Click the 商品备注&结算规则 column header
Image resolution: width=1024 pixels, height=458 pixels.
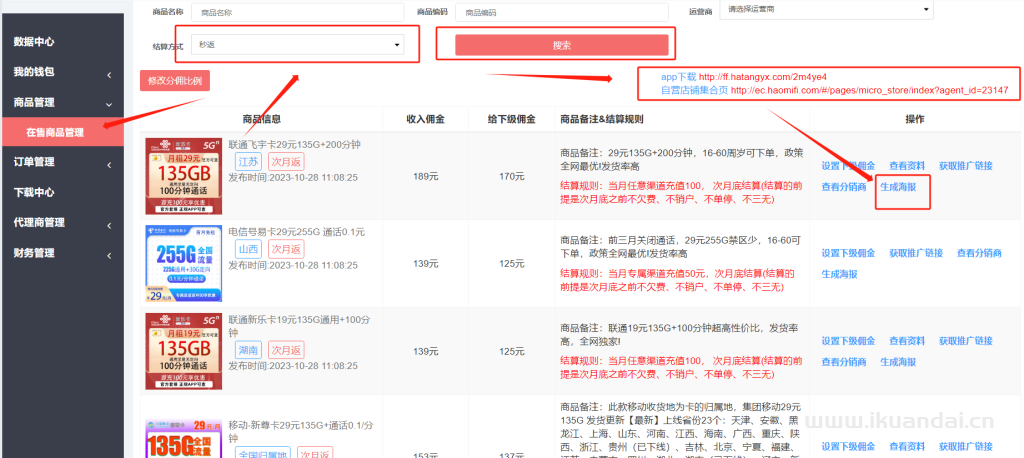coord(601,120)
